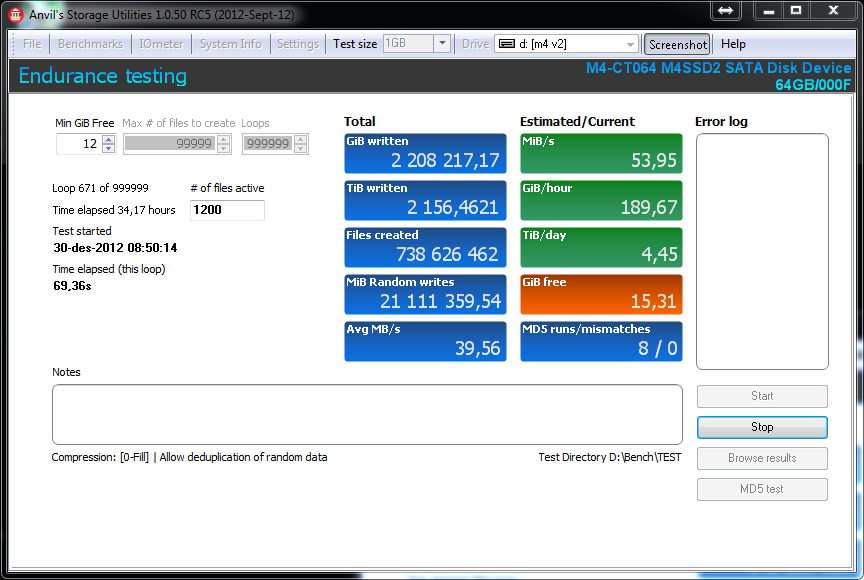Click 'Test Directory D:\Bench\TEST' text
Screen dimensions: 864x580
click(610, 457)
